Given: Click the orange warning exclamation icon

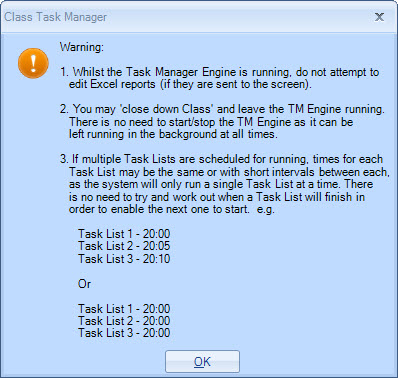Looking at the screenshot, I should pyautogui.click(x=33, y=63).
